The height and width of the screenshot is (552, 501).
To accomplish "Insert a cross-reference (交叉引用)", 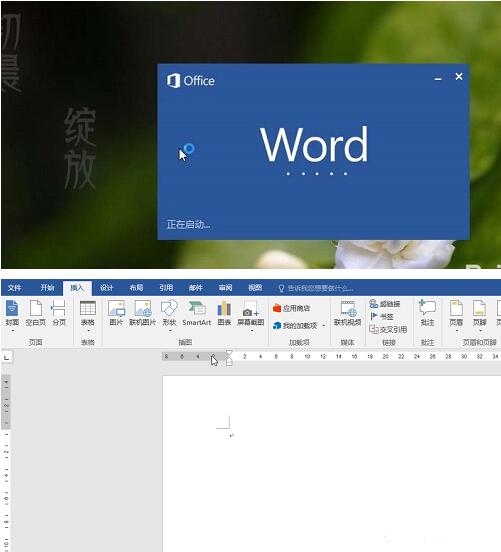I will 388,329.
